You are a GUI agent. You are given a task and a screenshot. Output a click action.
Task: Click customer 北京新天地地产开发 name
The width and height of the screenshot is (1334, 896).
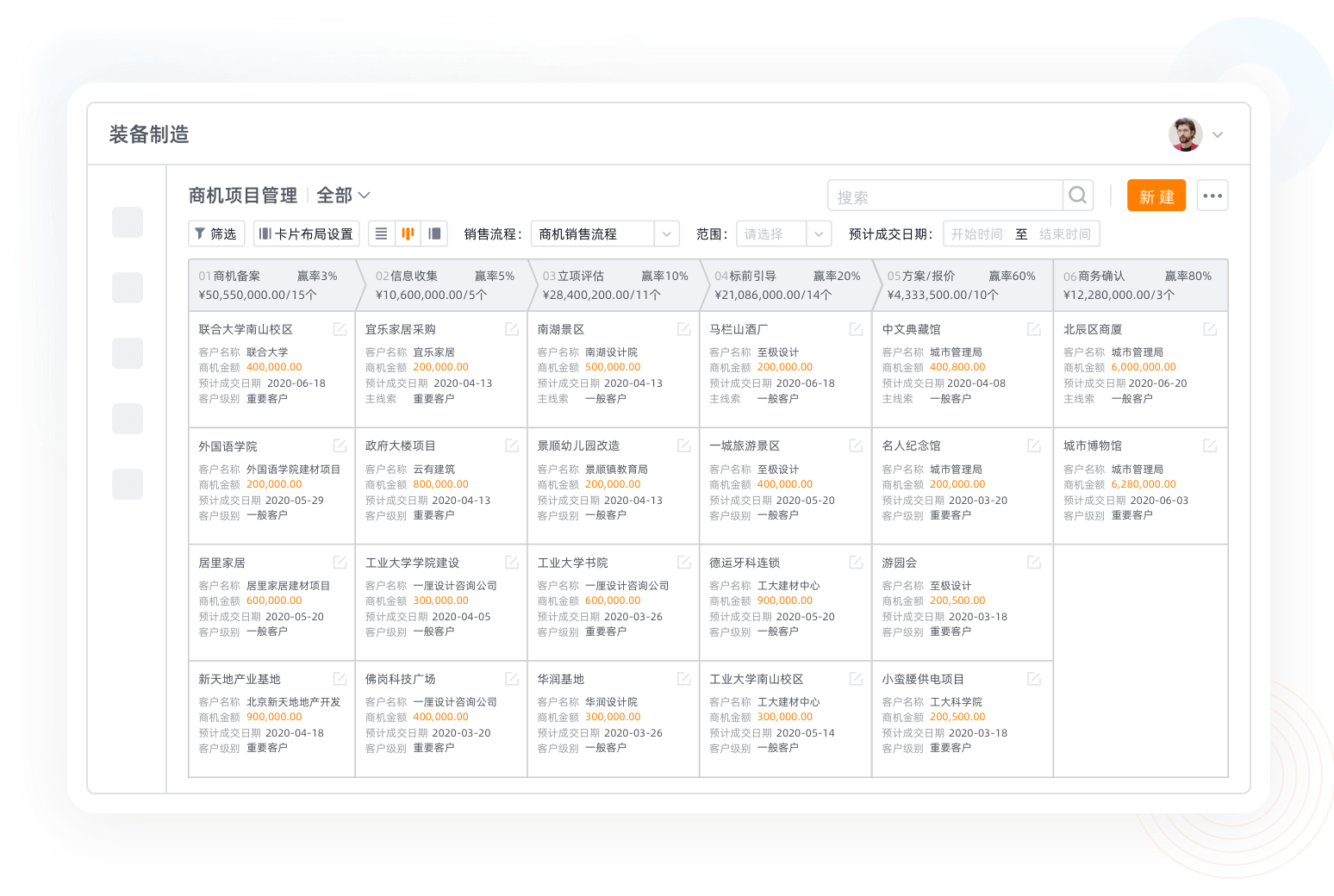[294, 702]
